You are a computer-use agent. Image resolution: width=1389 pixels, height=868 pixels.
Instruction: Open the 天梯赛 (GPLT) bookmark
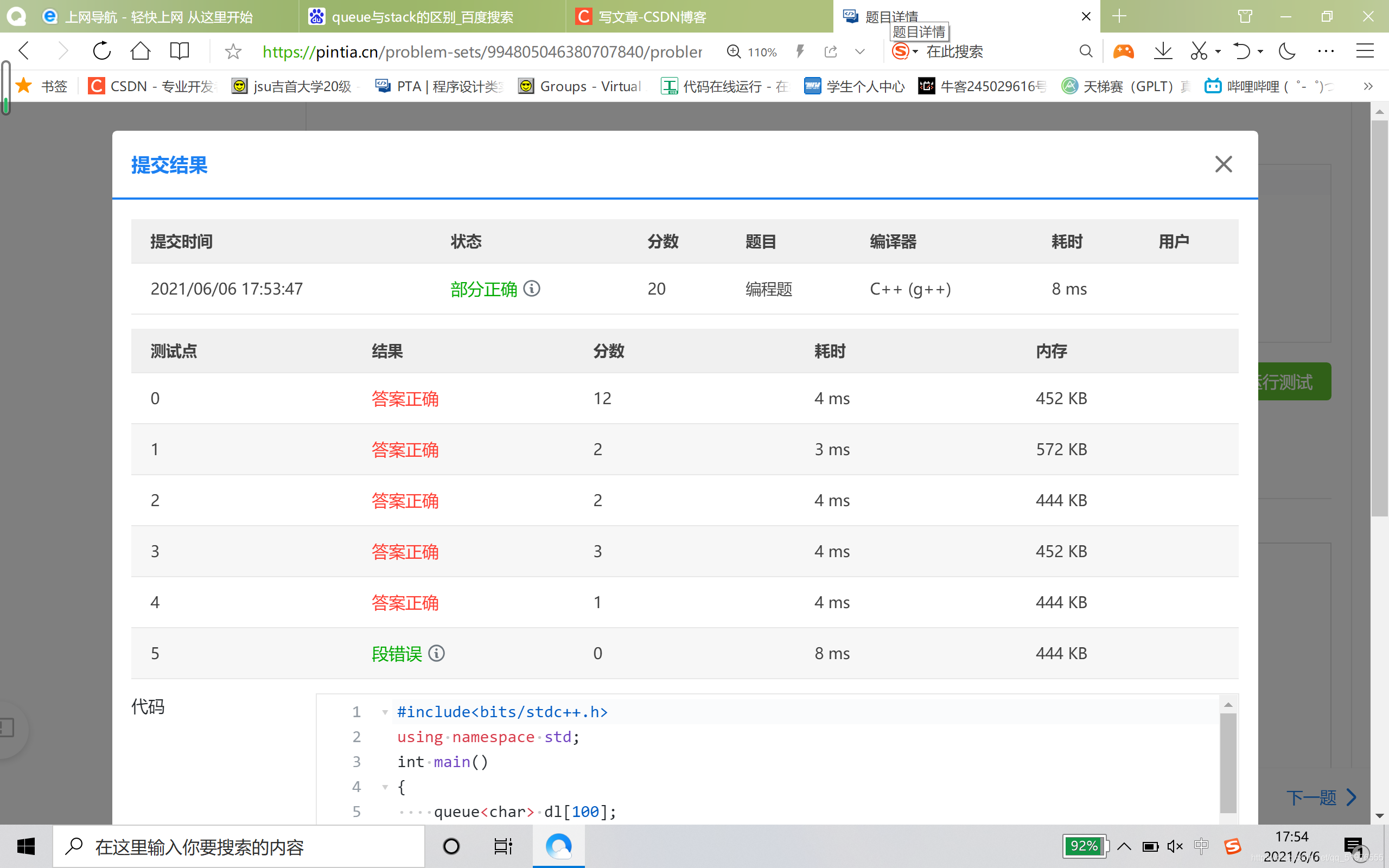pyautogui.click(x=1126, y=86)
